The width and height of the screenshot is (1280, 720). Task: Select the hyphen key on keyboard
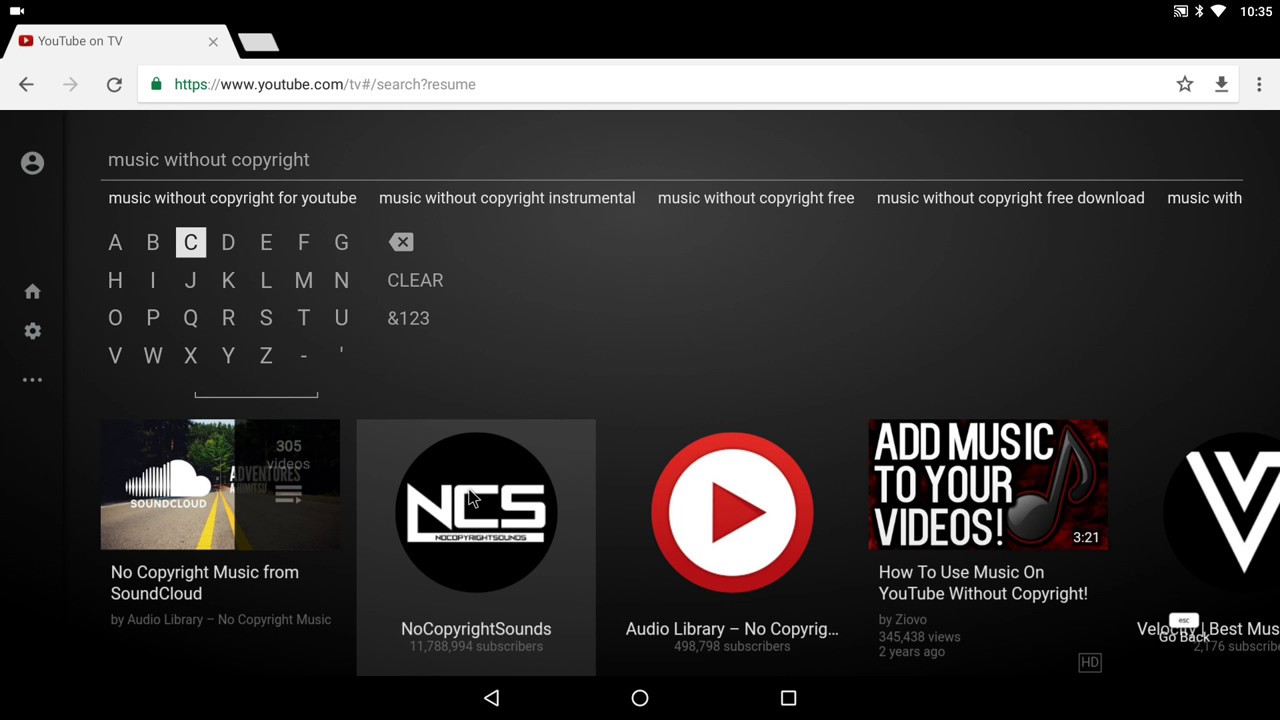(304, 356)
